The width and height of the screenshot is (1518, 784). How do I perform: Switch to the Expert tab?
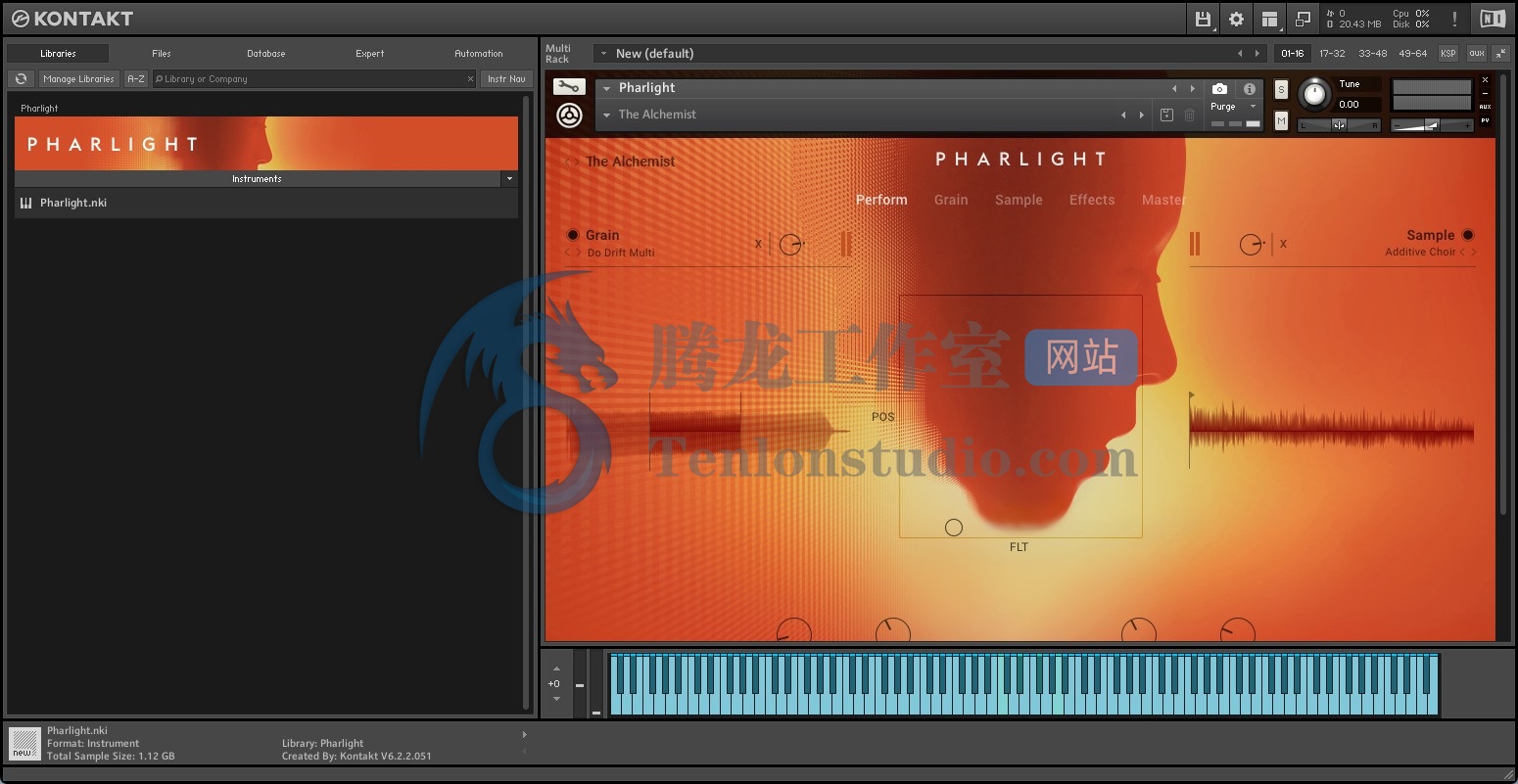point(369,54)
